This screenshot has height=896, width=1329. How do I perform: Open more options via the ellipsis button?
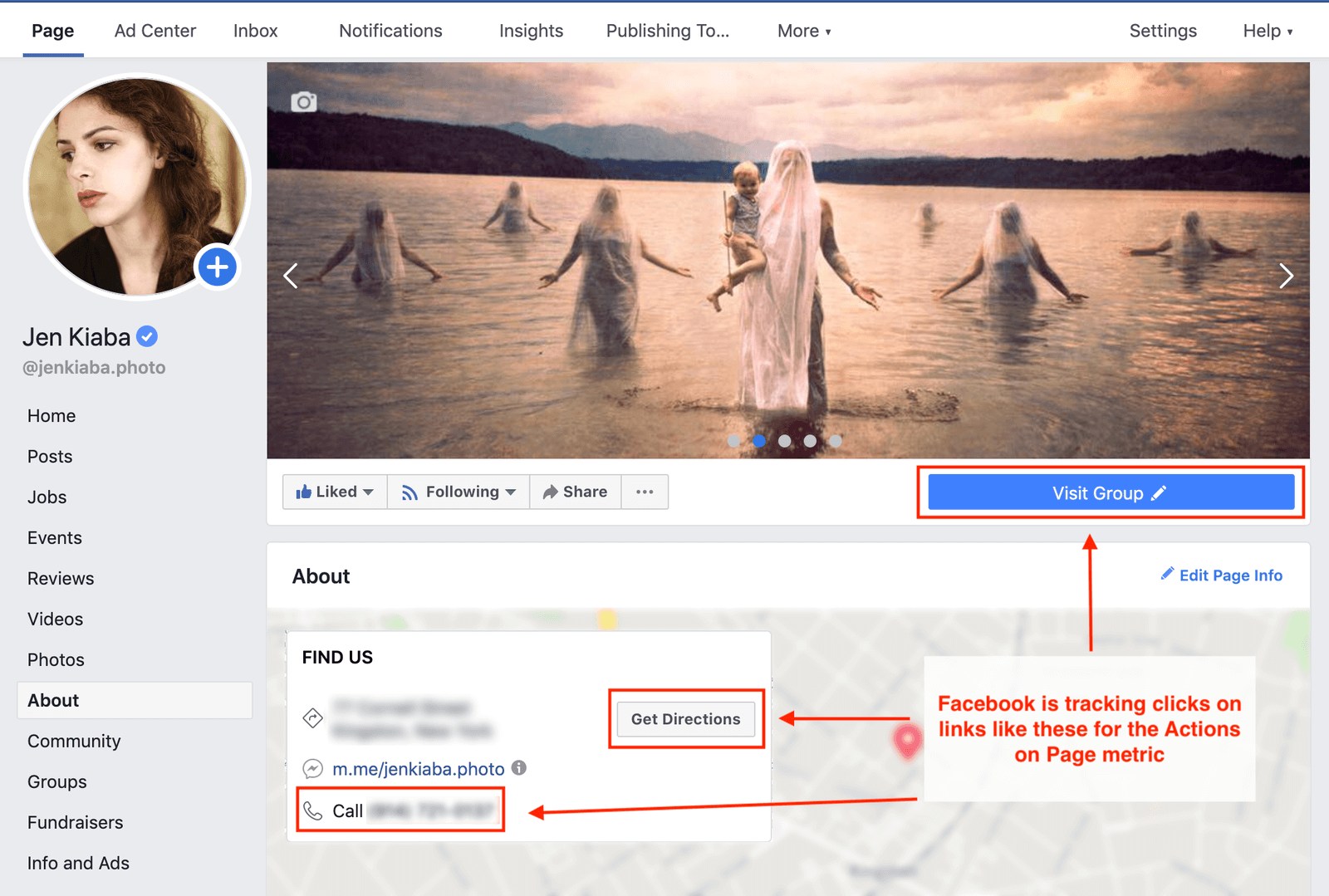(645, 492)
